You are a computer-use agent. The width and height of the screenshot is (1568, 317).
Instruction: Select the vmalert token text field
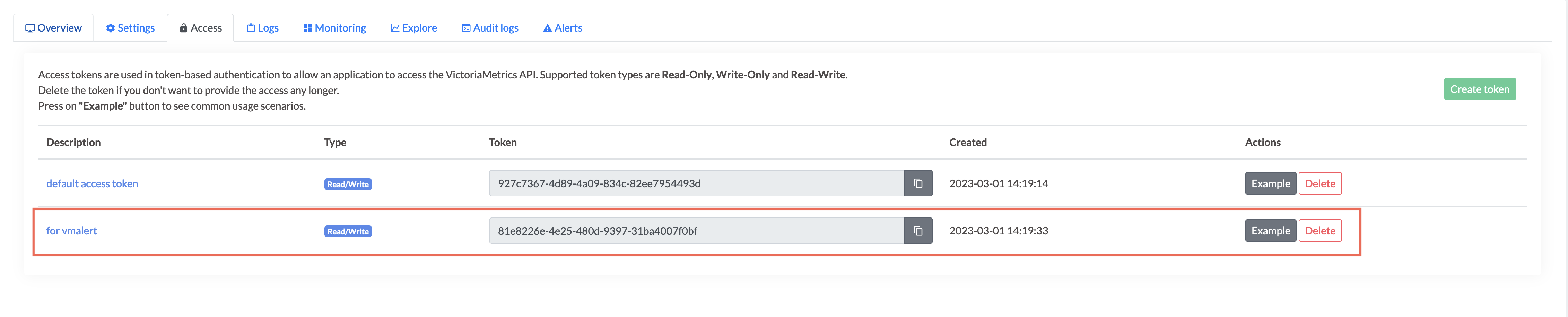click(x=696, y=231)
